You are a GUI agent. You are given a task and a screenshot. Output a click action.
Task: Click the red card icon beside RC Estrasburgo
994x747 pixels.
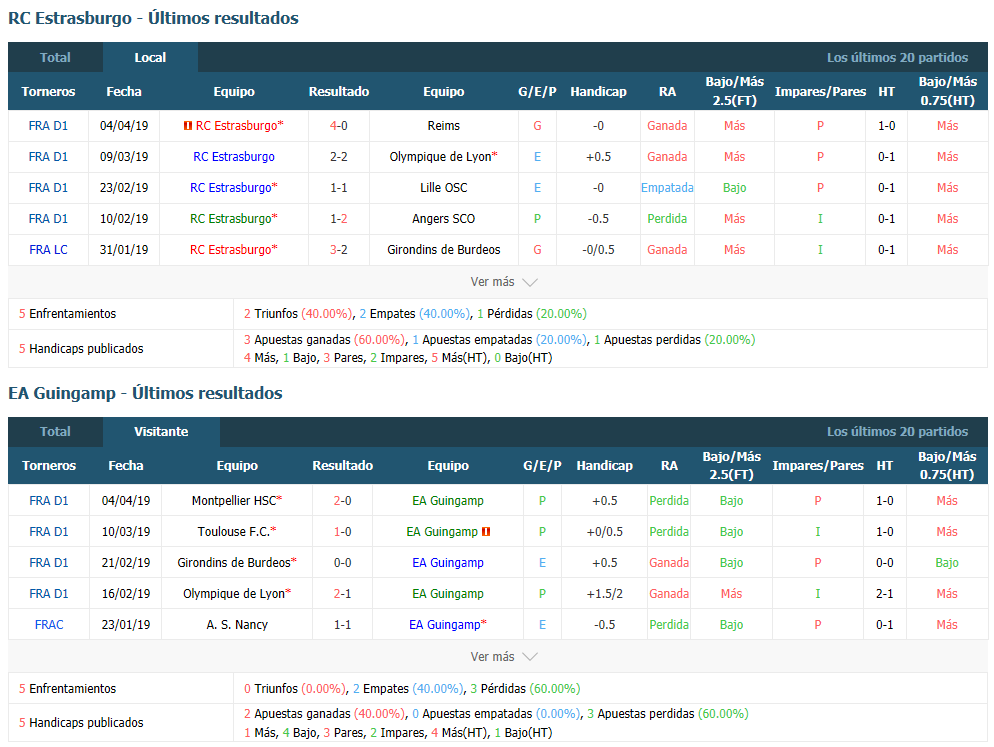[x=188, y=126]
